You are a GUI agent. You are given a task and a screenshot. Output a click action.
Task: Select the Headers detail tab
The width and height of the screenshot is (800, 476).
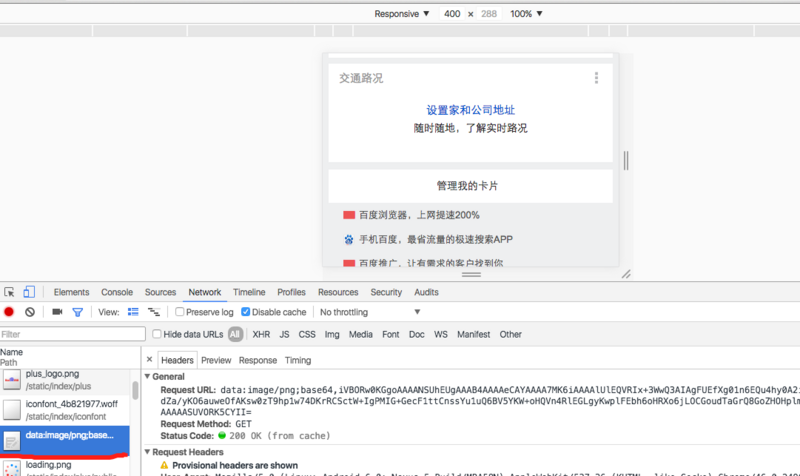coord(177,360)
